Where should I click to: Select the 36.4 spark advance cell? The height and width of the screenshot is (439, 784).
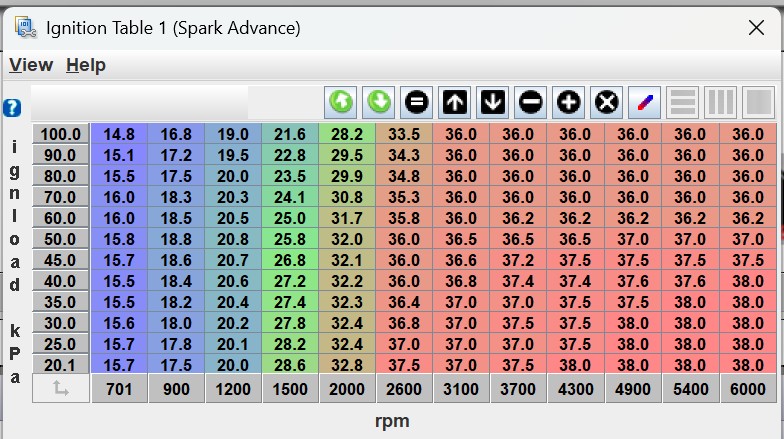[x=404, y=302]
